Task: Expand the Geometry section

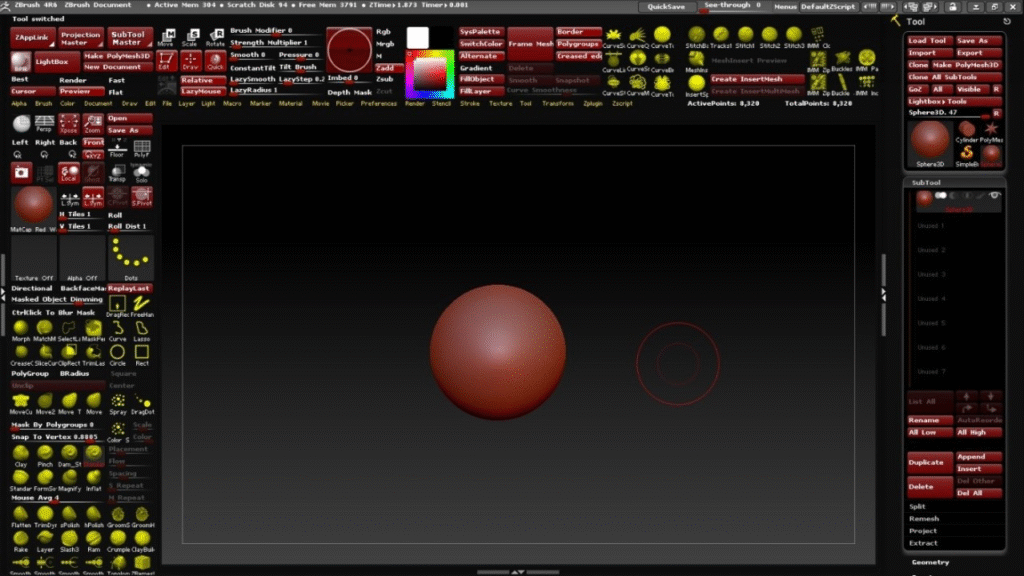Action: point(930,562)
